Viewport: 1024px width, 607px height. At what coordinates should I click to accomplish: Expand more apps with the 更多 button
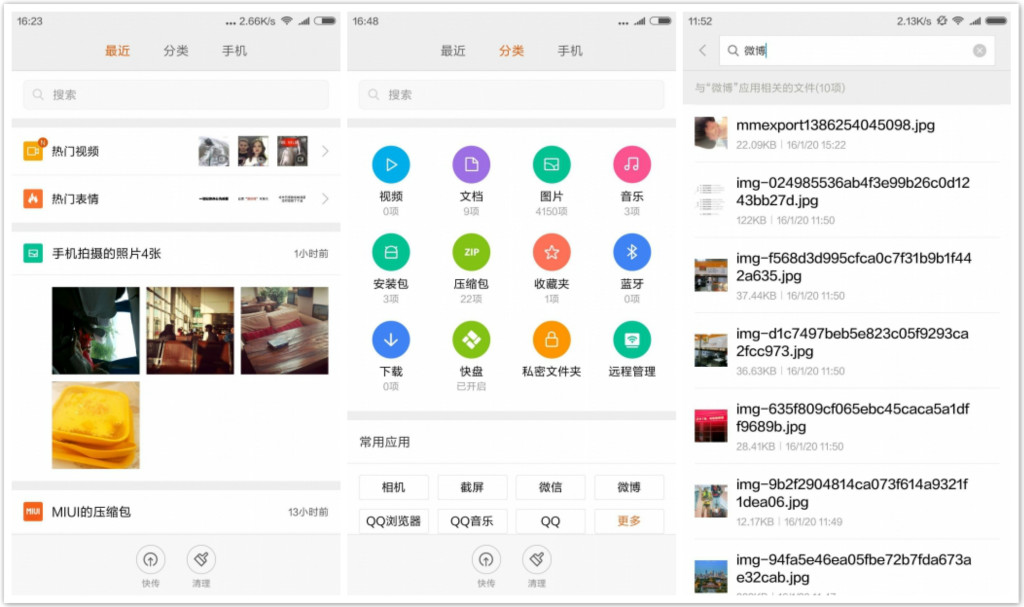click(x=629, y=521)
